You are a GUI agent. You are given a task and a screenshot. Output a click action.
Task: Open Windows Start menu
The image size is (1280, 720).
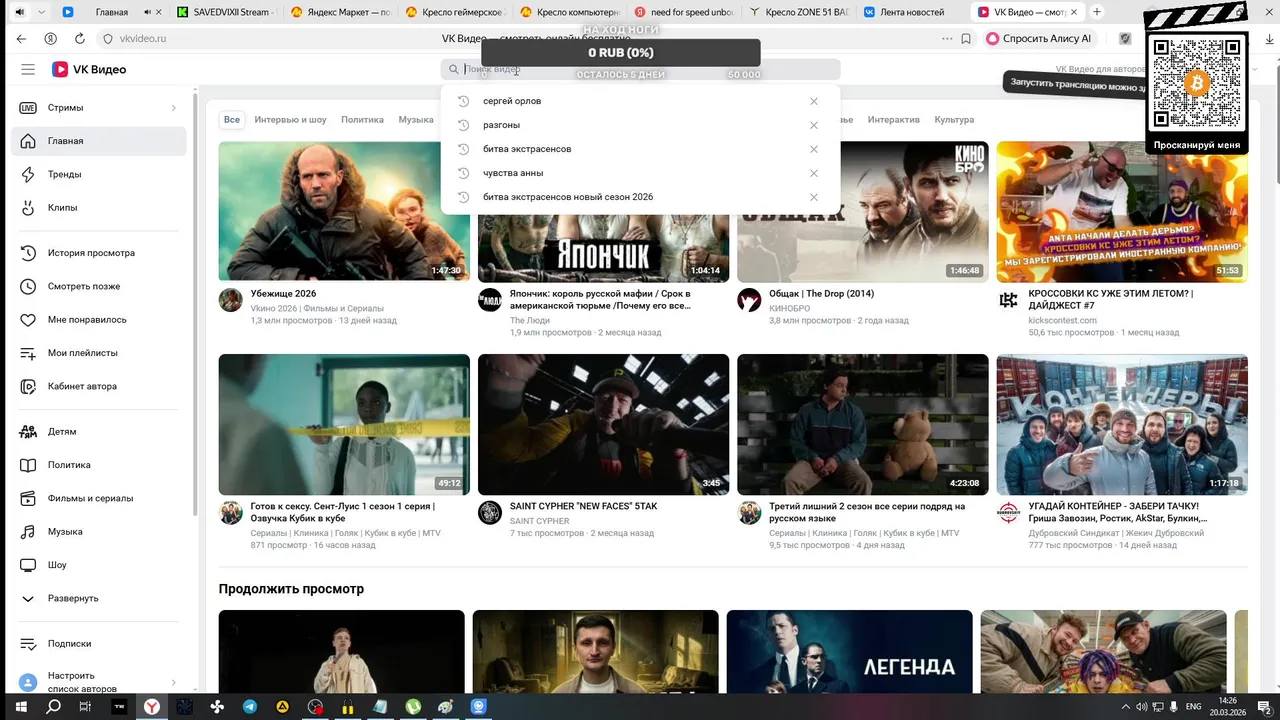(x=20, y=707)
